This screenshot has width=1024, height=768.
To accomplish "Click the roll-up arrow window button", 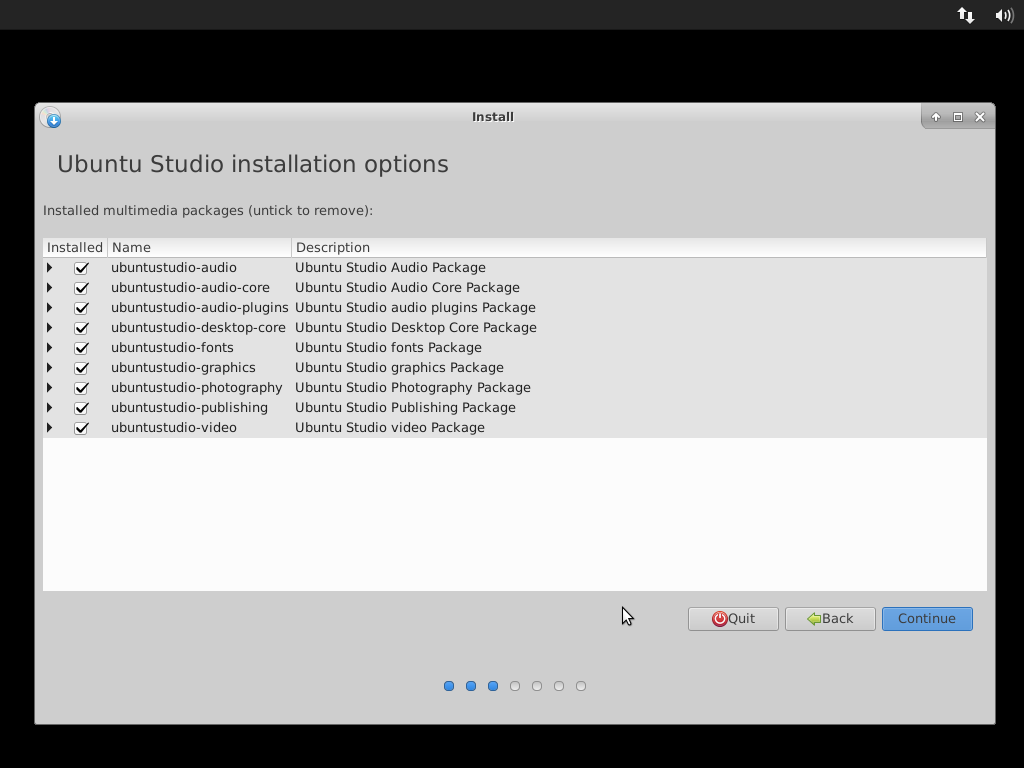I will tap(936, 117).
